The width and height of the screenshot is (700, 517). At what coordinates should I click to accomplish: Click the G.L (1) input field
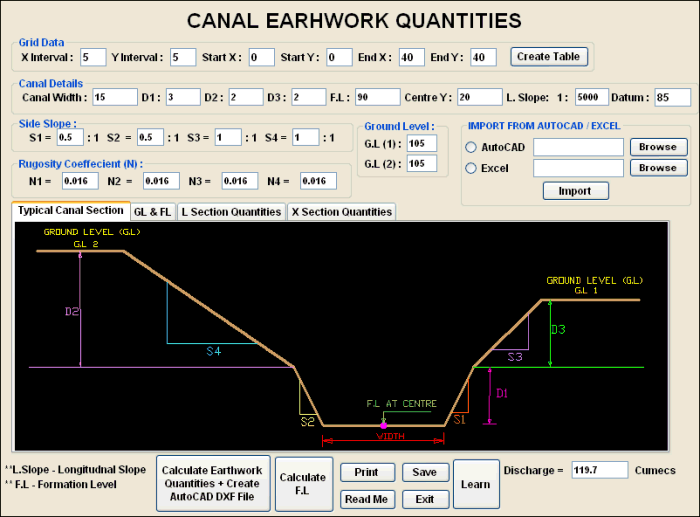pyautogui.click(x=421, y=143)
